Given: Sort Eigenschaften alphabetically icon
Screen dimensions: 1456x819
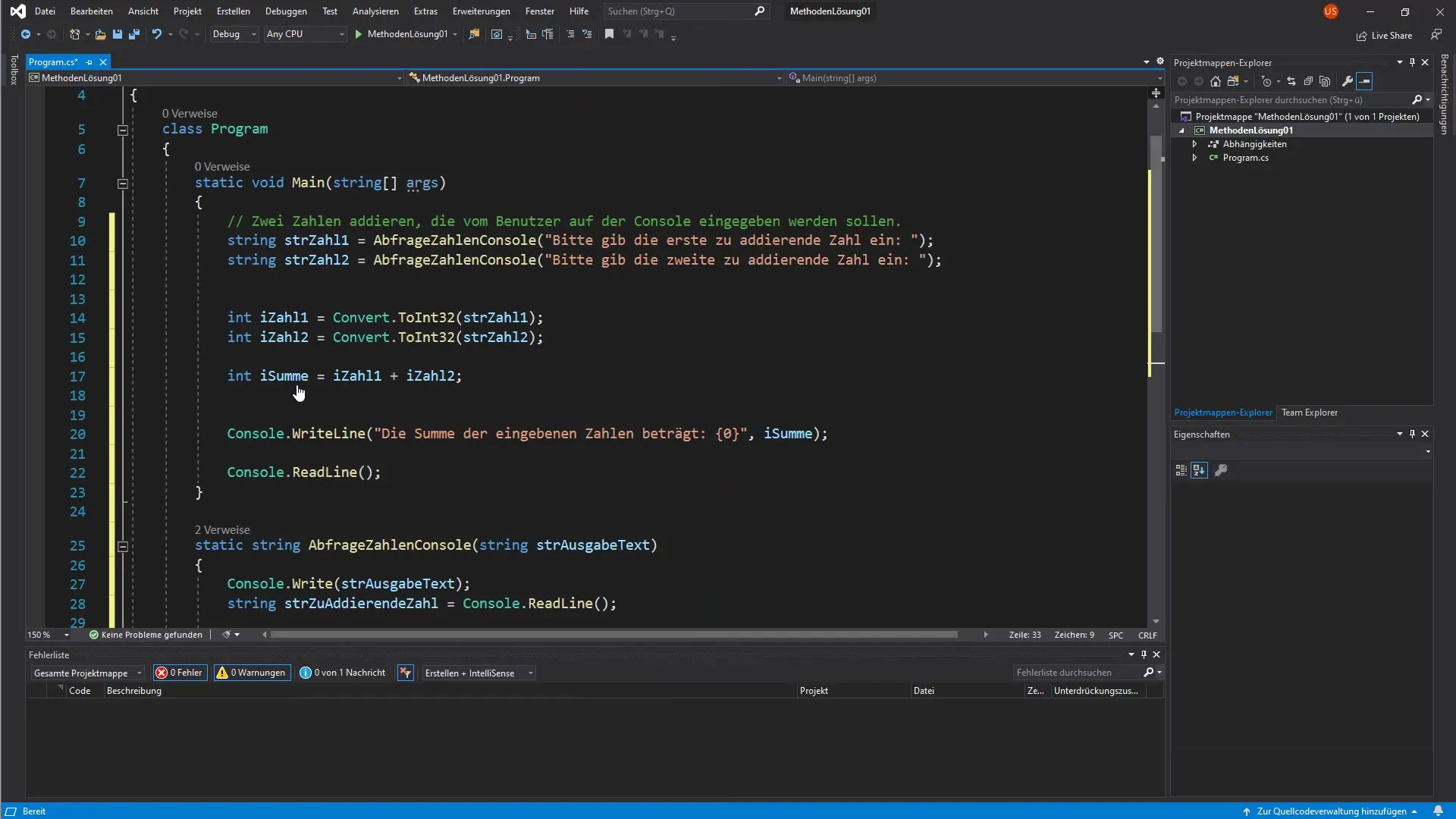Looking at the screenshot, I should coord(1199,471).
